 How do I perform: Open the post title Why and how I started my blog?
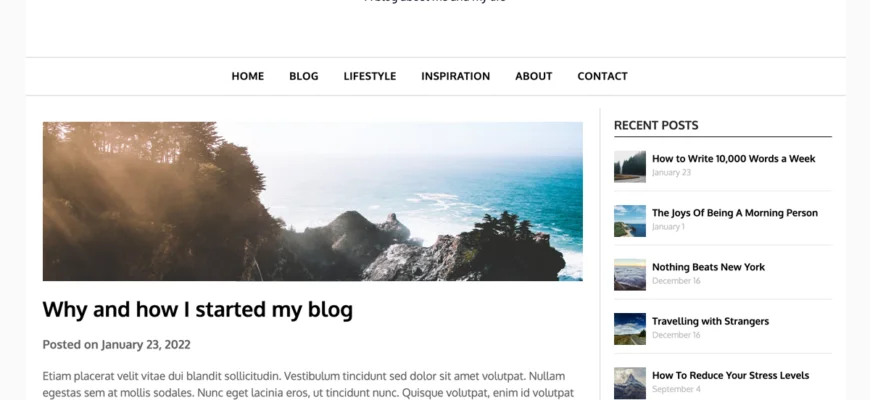[x=198, y=310]
